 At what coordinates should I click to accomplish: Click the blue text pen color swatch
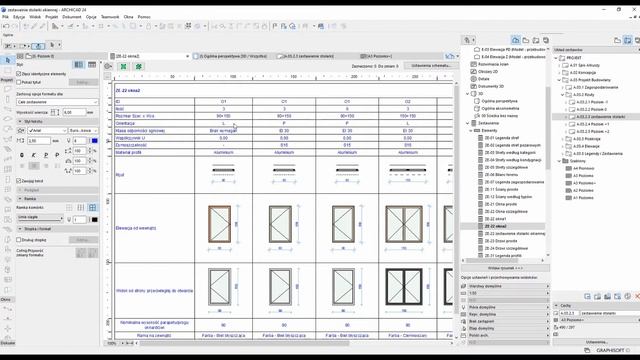click(95, 141)
